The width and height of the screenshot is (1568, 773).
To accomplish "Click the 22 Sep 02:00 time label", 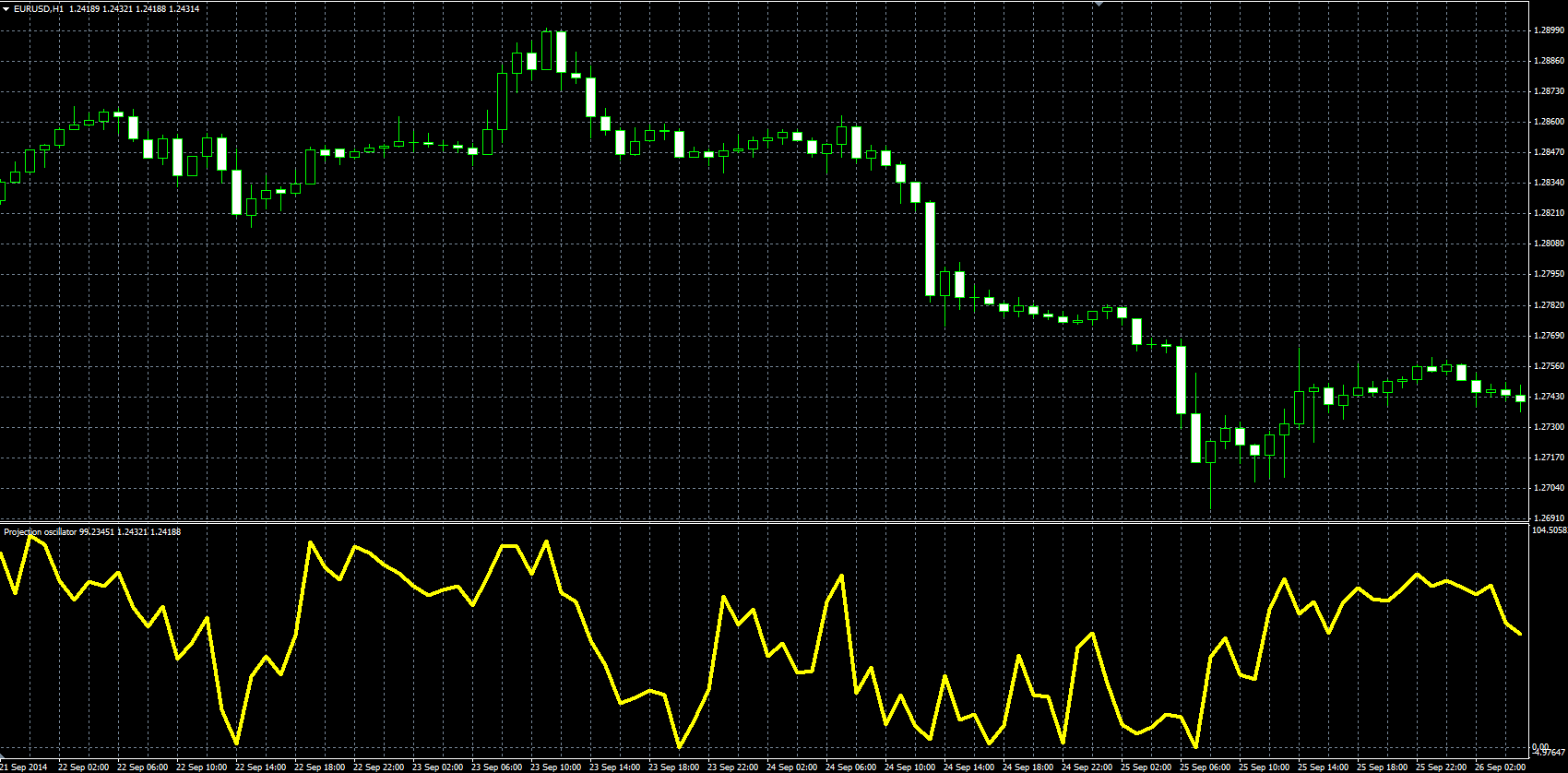I will (x=83, y=767).
